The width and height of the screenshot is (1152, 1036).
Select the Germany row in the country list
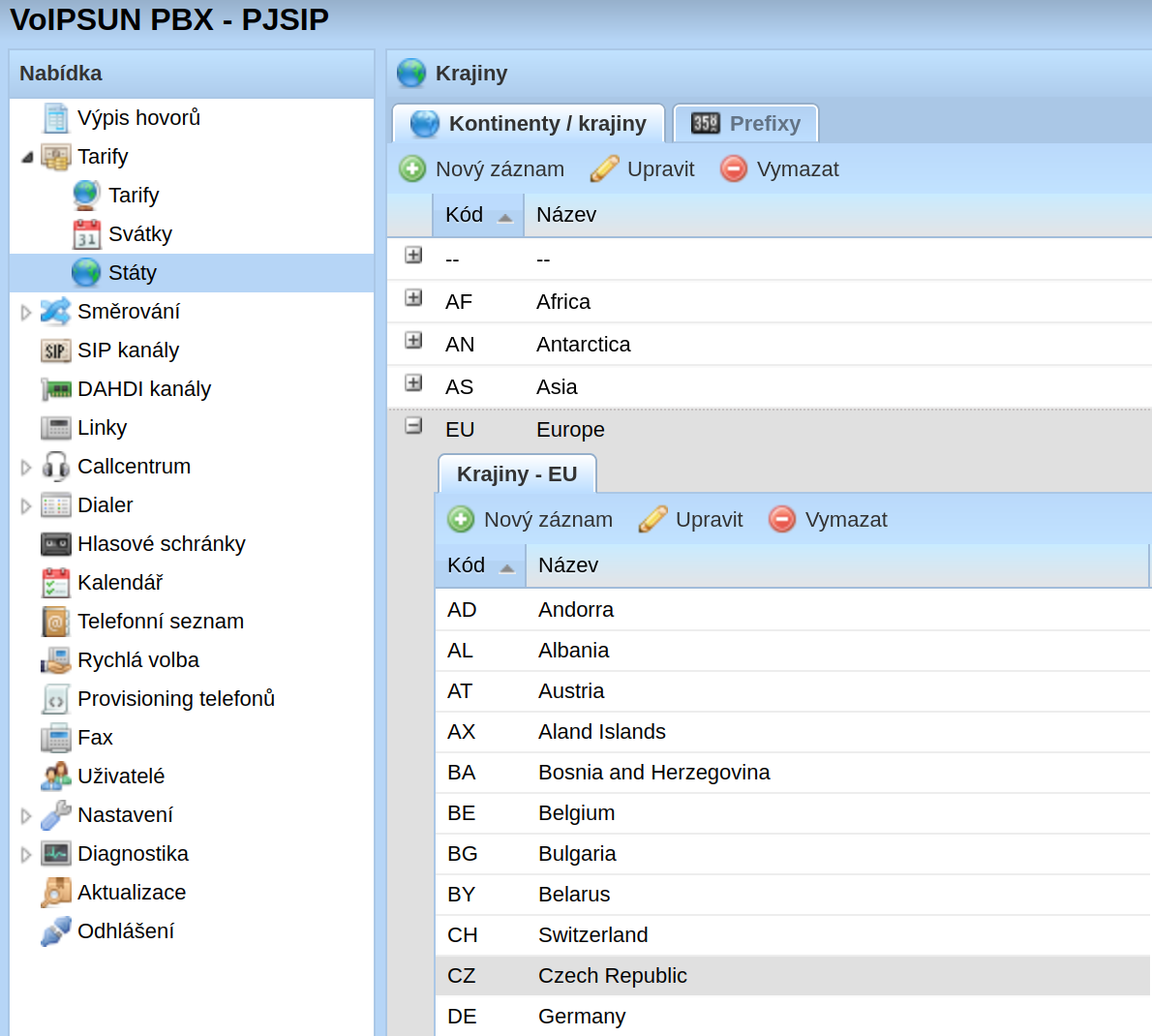pos(792,1017)
